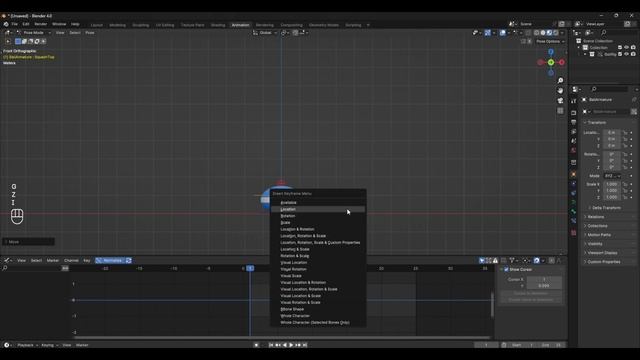
Task: Expand the Motion Paths panel
Action: pos(599,235)
